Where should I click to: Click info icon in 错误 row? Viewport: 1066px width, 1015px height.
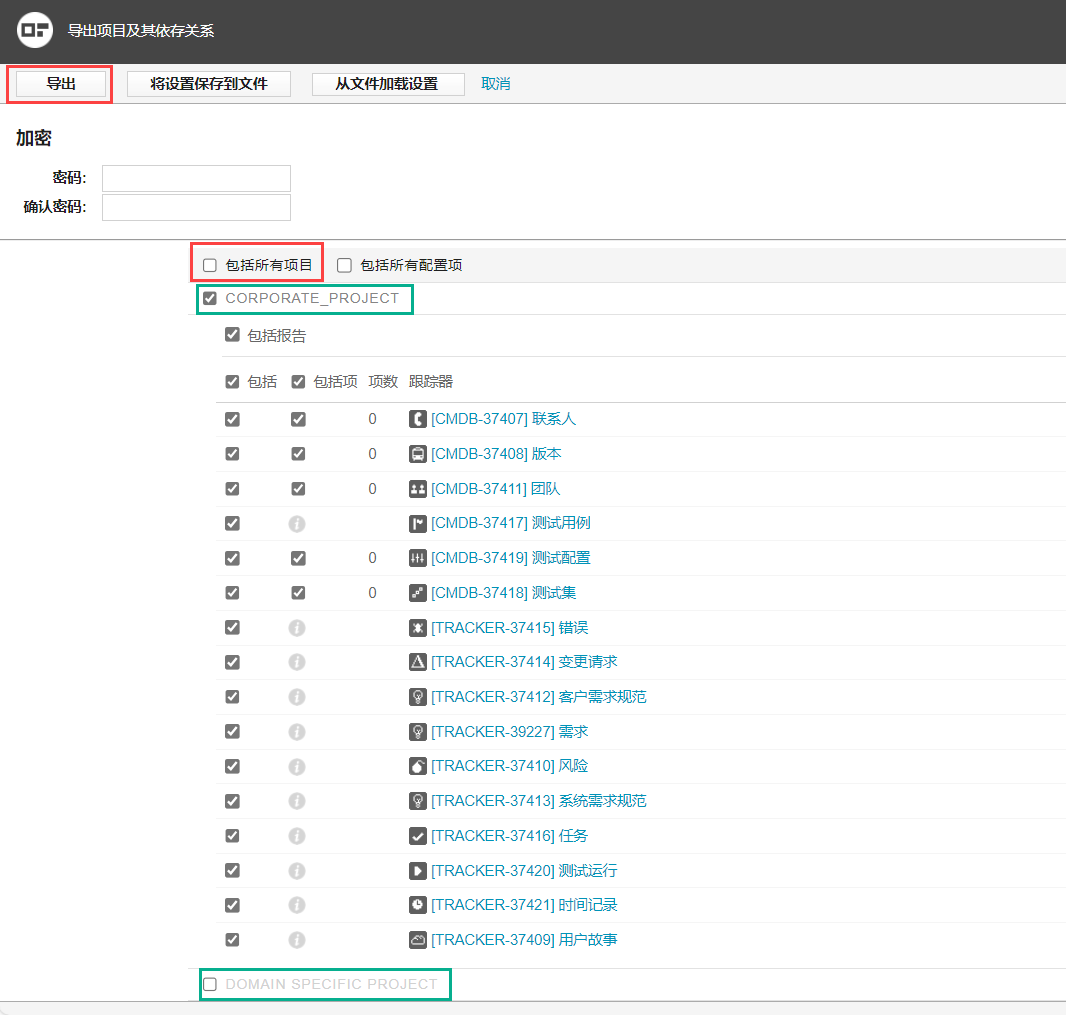click(297, 627)
